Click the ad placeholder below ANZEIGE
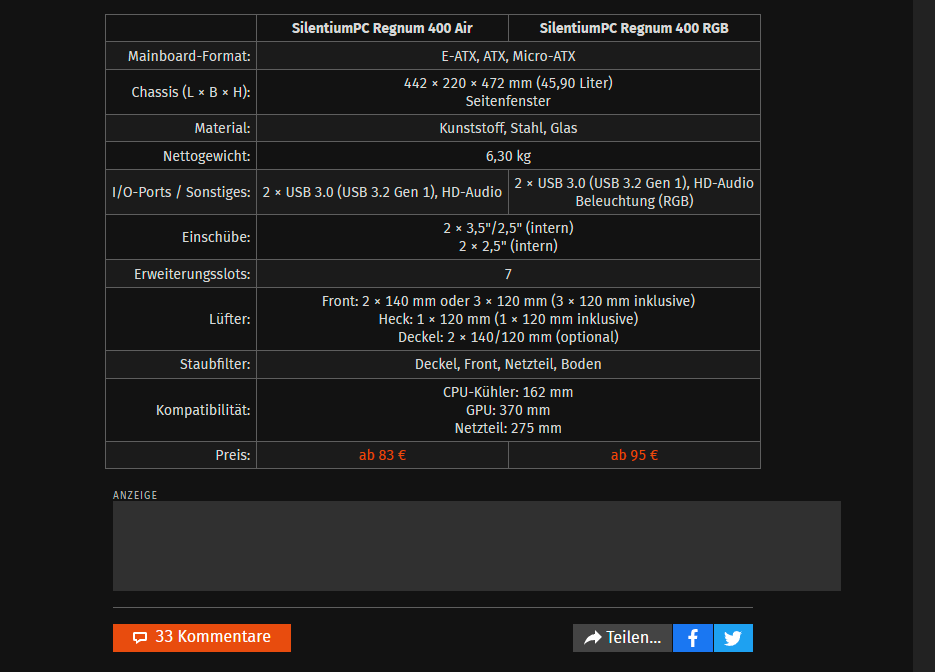Viewport: 935px width, 672px height. click(x=476, y=546)
